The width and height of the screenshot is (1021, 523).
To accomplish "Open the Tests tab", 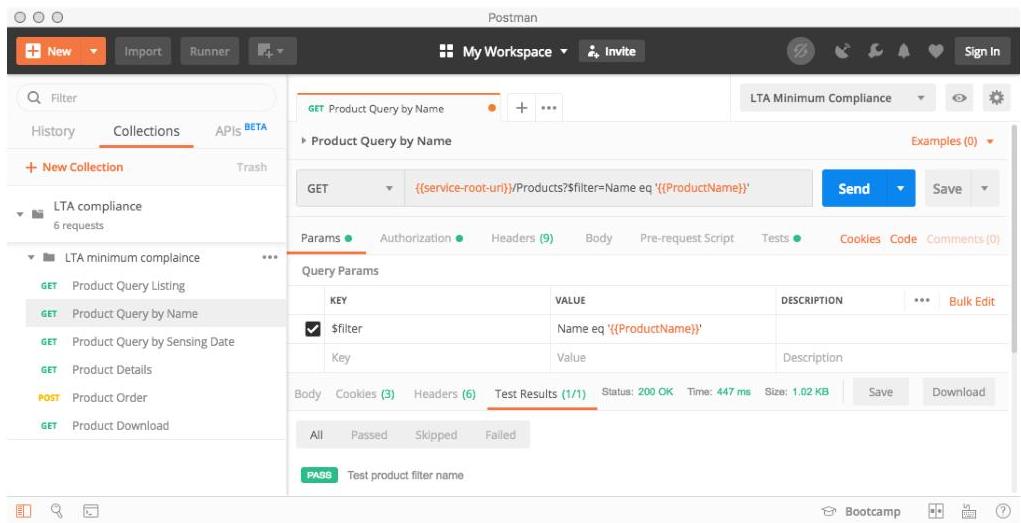I will (x=781, y=238).
